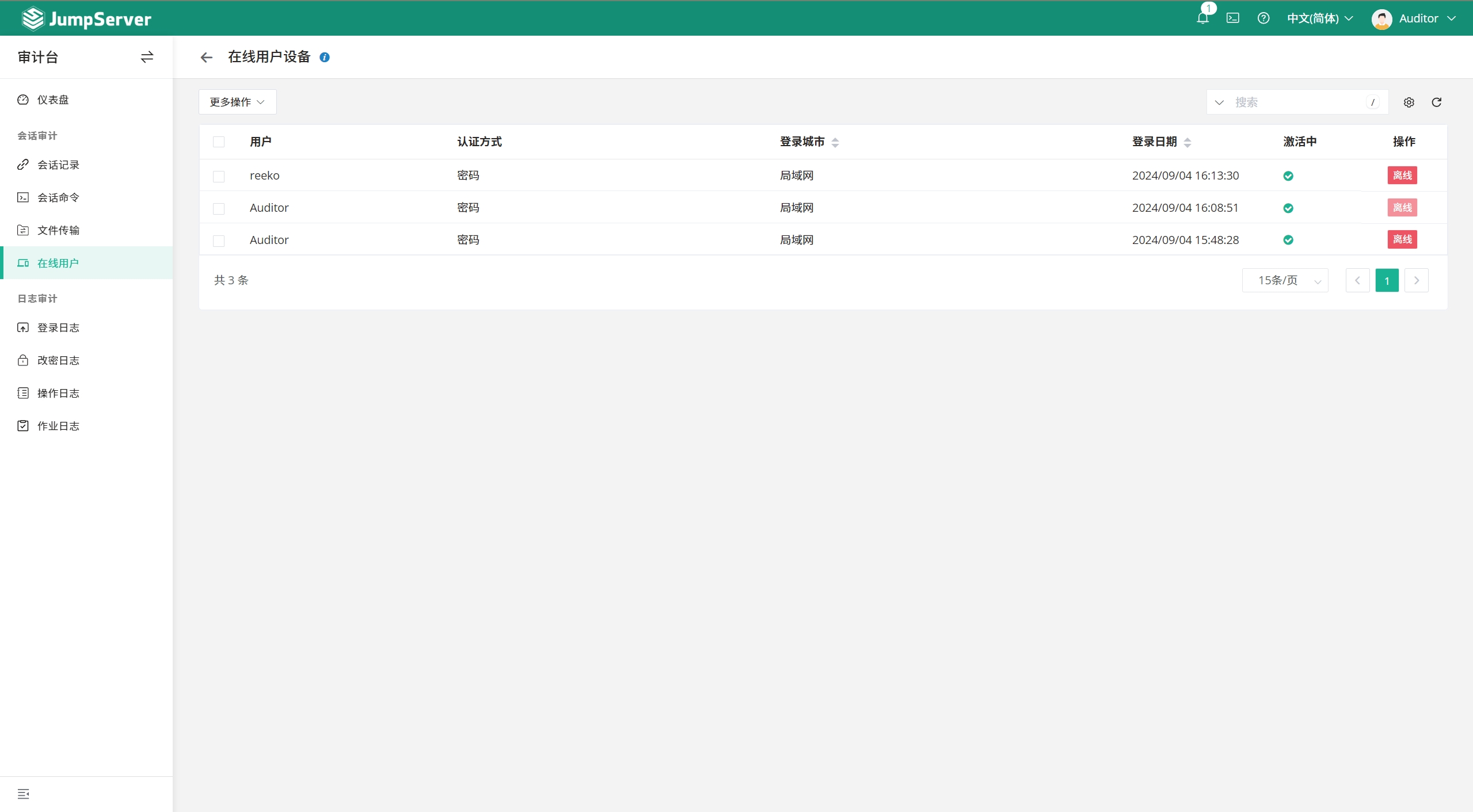Click 离线 button for Auditor 15:48:28
The image size is (1473, 812).
tap(1402, 239)
